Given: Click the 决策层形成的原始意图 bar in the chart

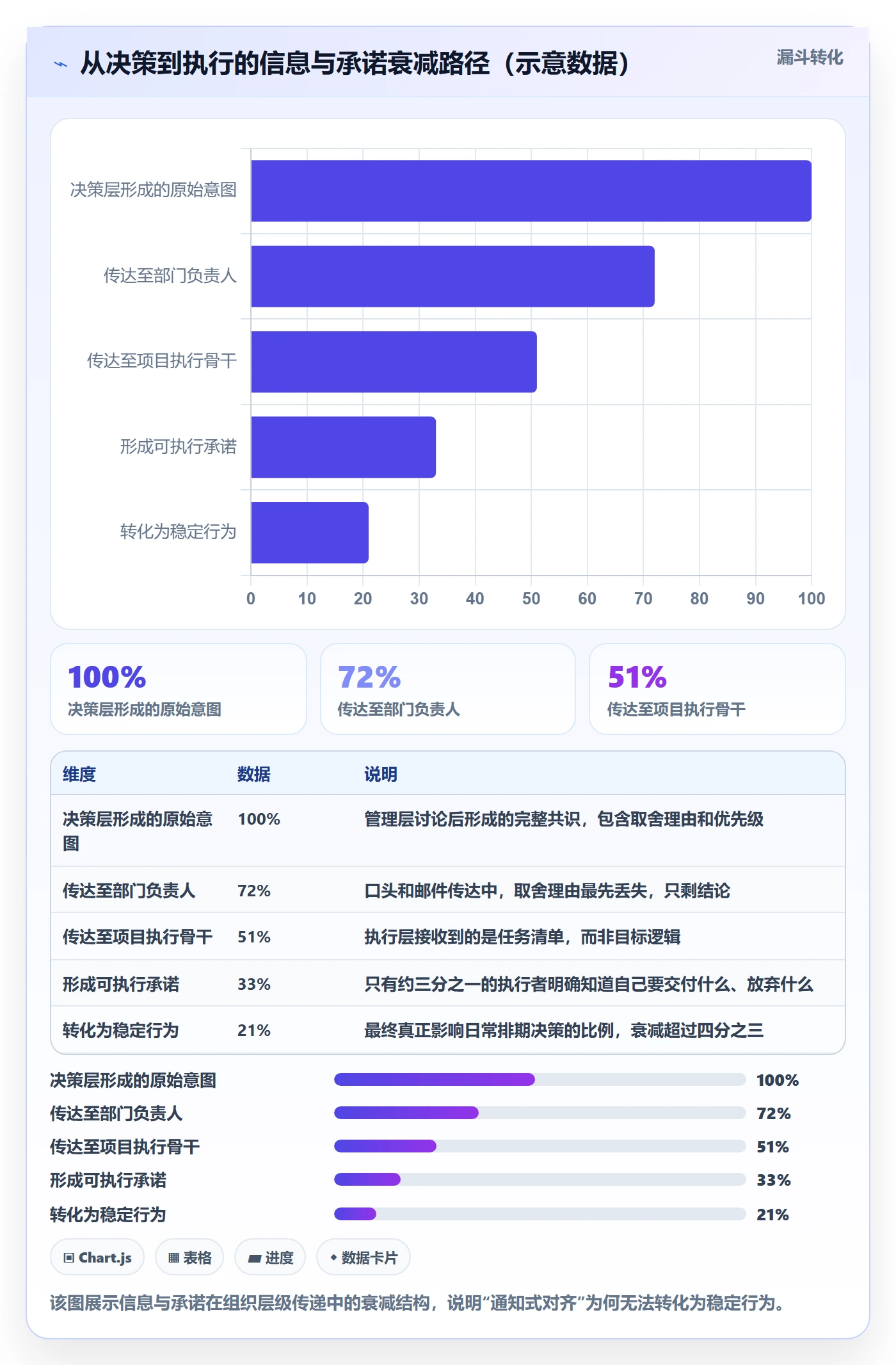Looking at the screenshot, I should click(x=531, y=191).
